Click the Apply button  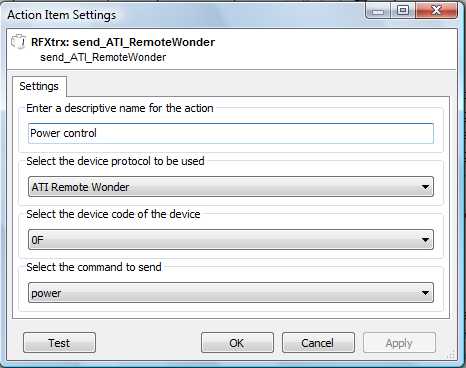pyautogui.click(x=399, y=343)
